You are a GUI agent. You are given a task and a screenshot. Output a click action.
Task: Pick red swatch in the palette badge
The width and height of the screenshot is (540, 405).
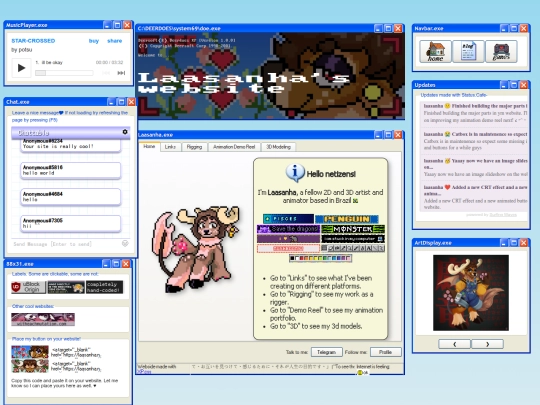tap(302, 258)
